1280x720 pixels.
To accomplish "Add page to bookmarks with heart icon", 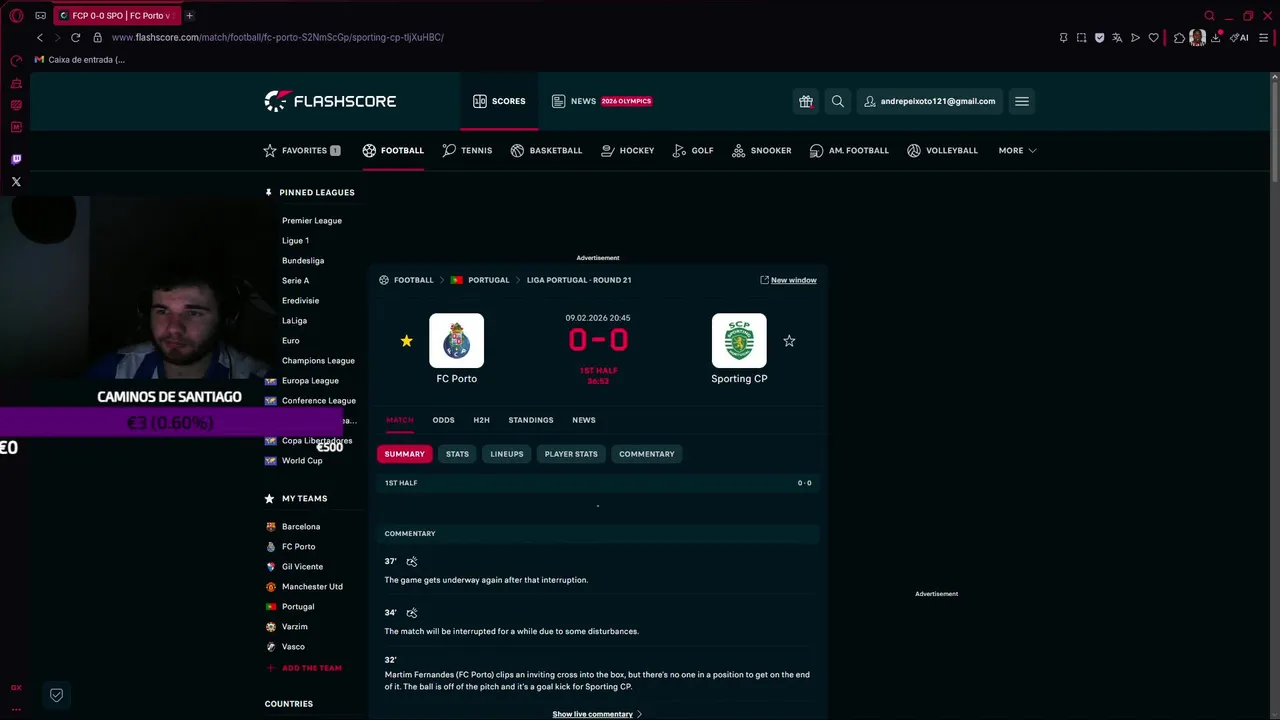I will [x=1153, y=37].
